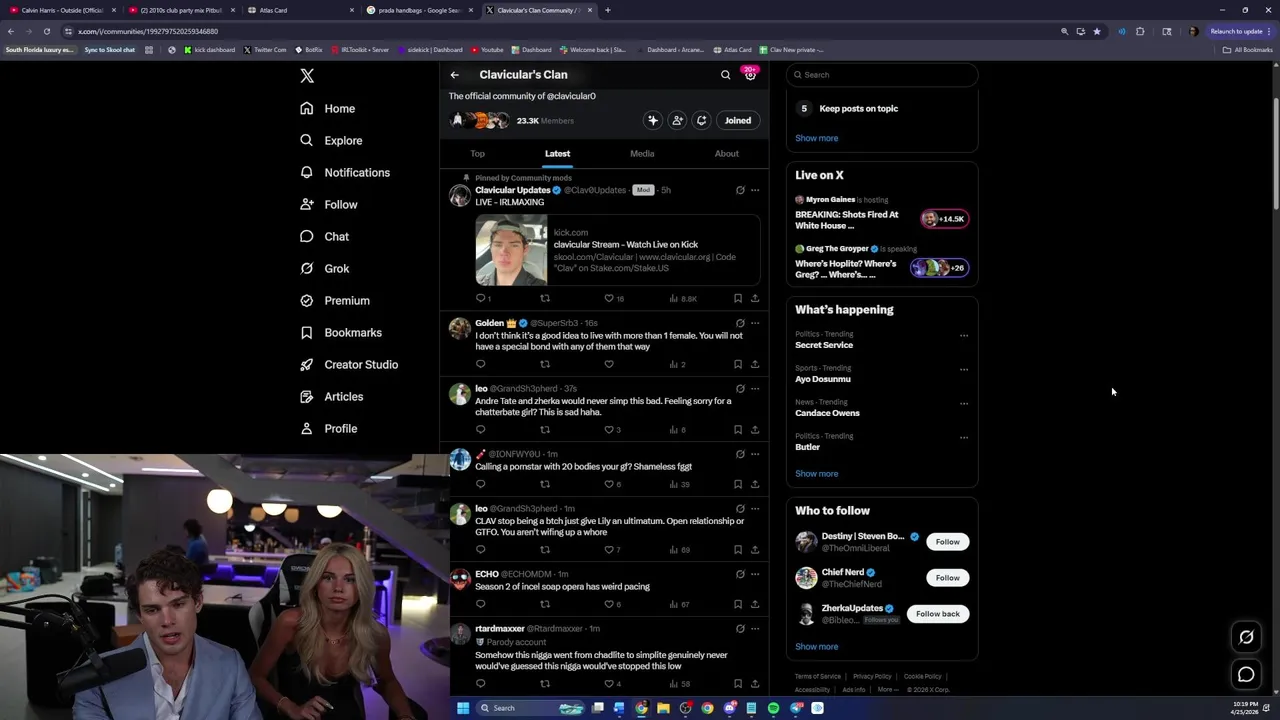Like leo's Andre Tate and zherka post
Screen dimensions: 1280x720
(609, 430)
